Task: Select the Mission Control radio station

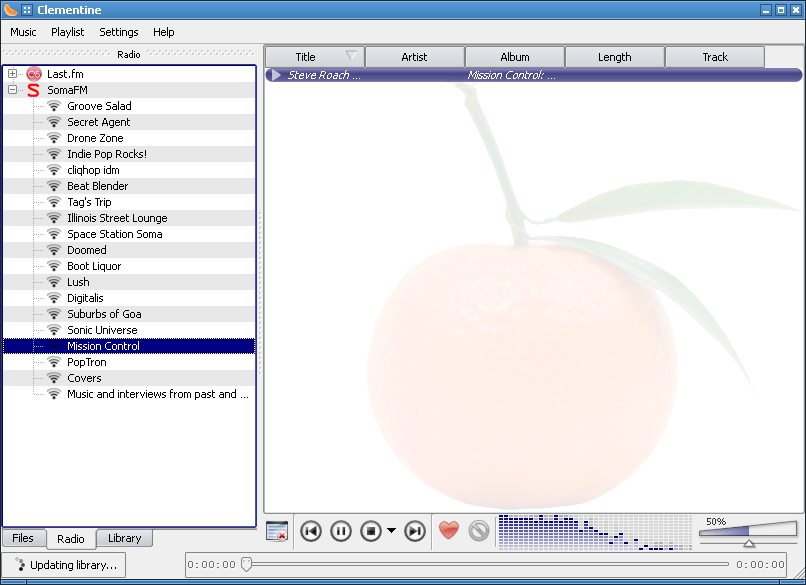Action: [129, 346]
